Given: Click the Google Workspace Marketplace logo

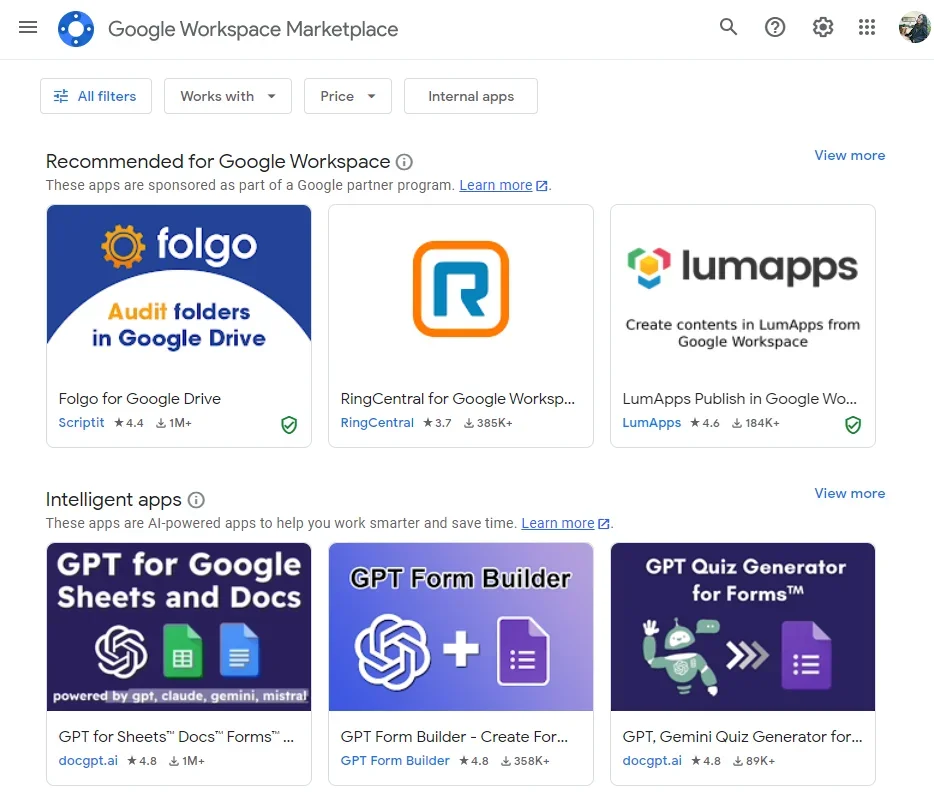Looking at the screenshot, I should point(76,29).
